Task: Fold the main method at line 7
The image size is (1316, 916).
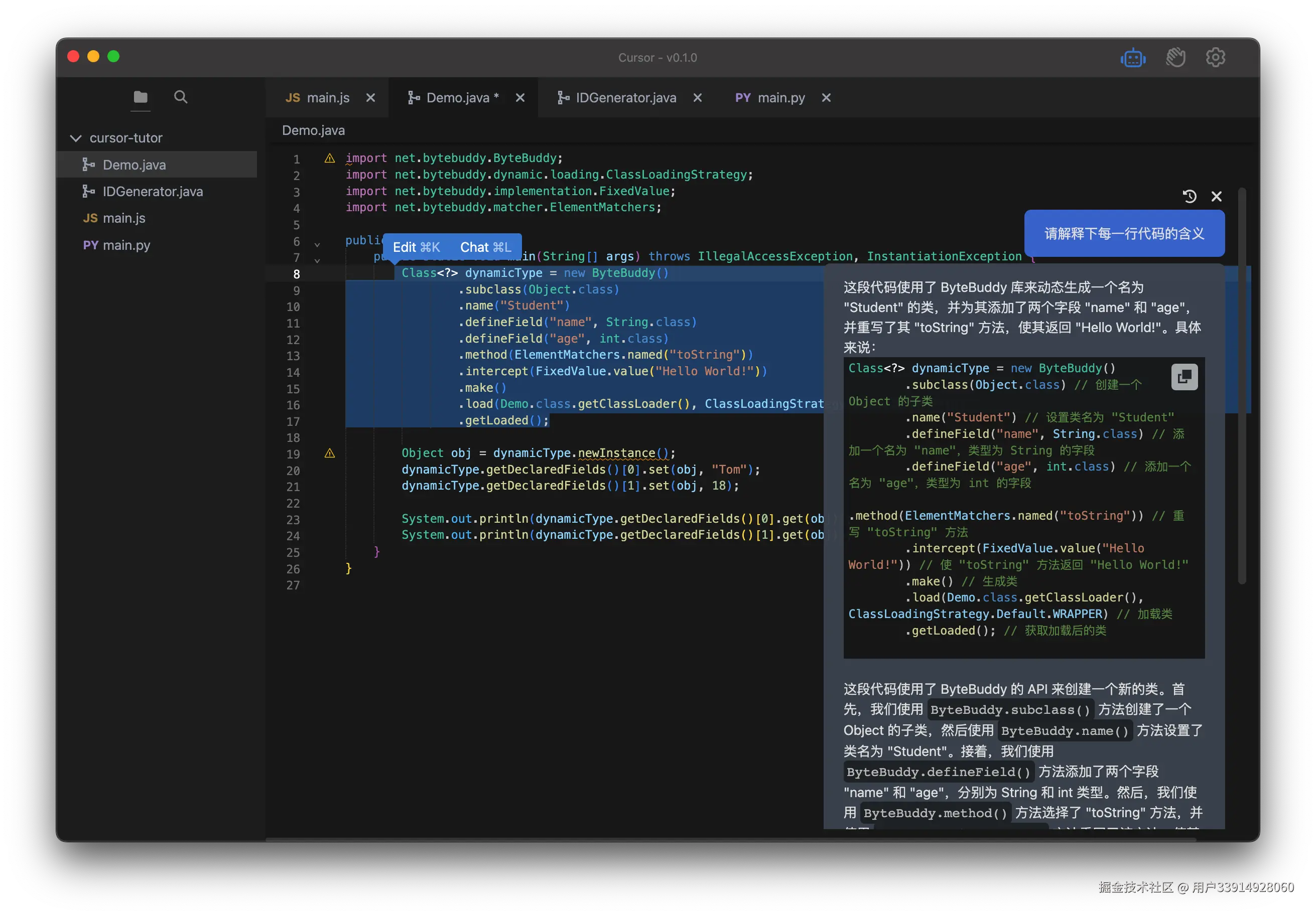Action: point(317,261)
